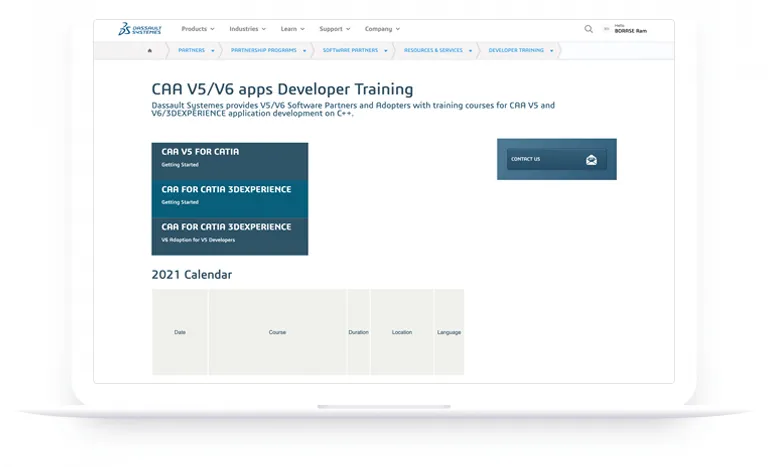Open the search magnifier icon
768x467 pixels.
point(588,29)
